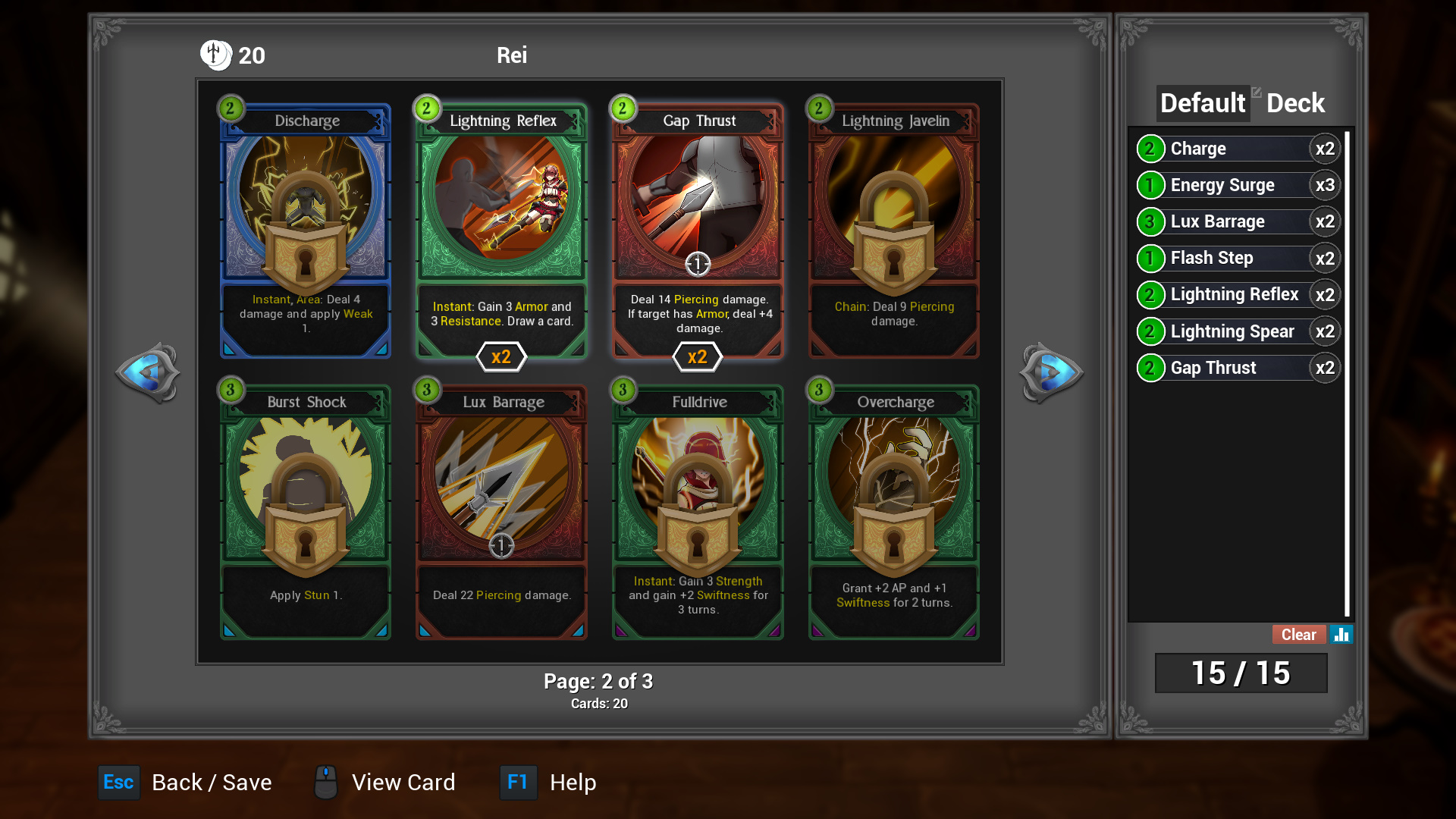Select the Lux Barrage card
Screen dimensions: 1456x819
[501, 512]
